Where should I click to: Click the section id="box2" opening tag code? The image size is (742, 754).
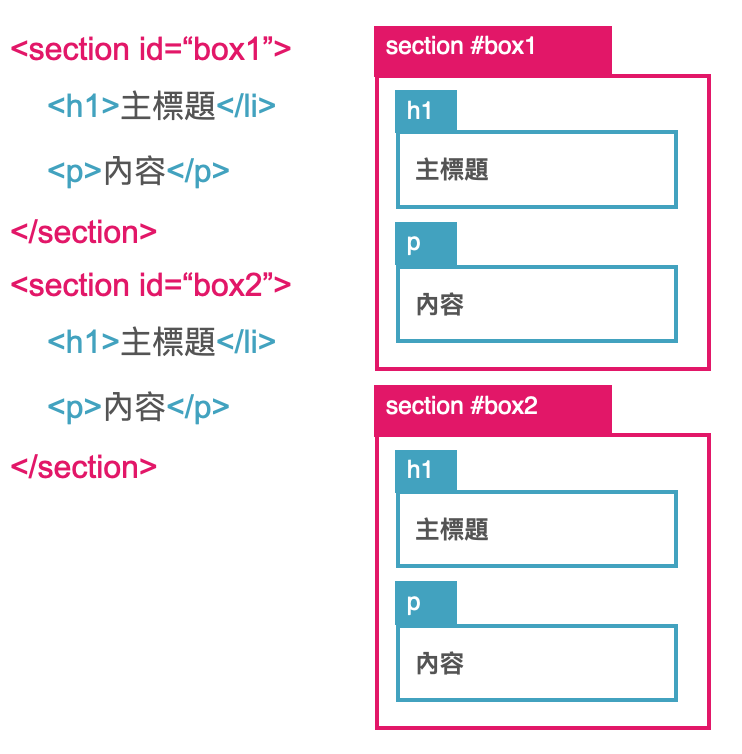pyautogui.click(x=150, y=285)
